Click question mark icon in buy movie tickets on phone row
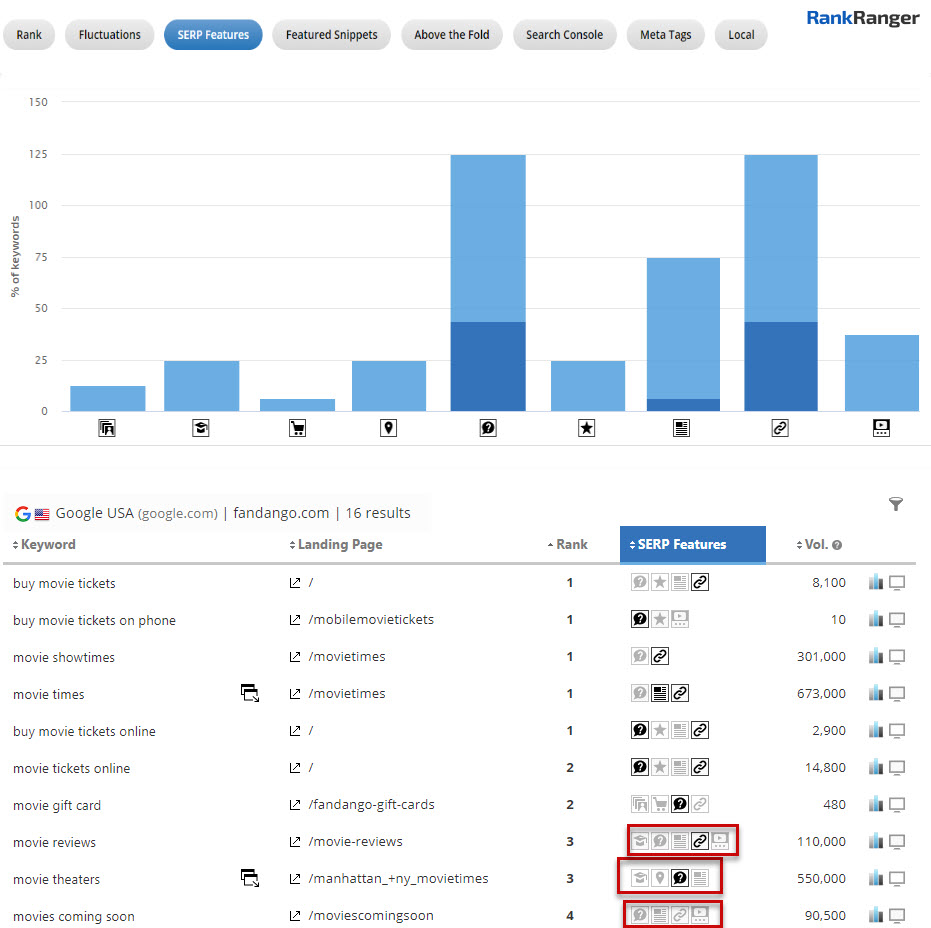The width and height of the screenshot is (931, 928). tap(639, 619)
